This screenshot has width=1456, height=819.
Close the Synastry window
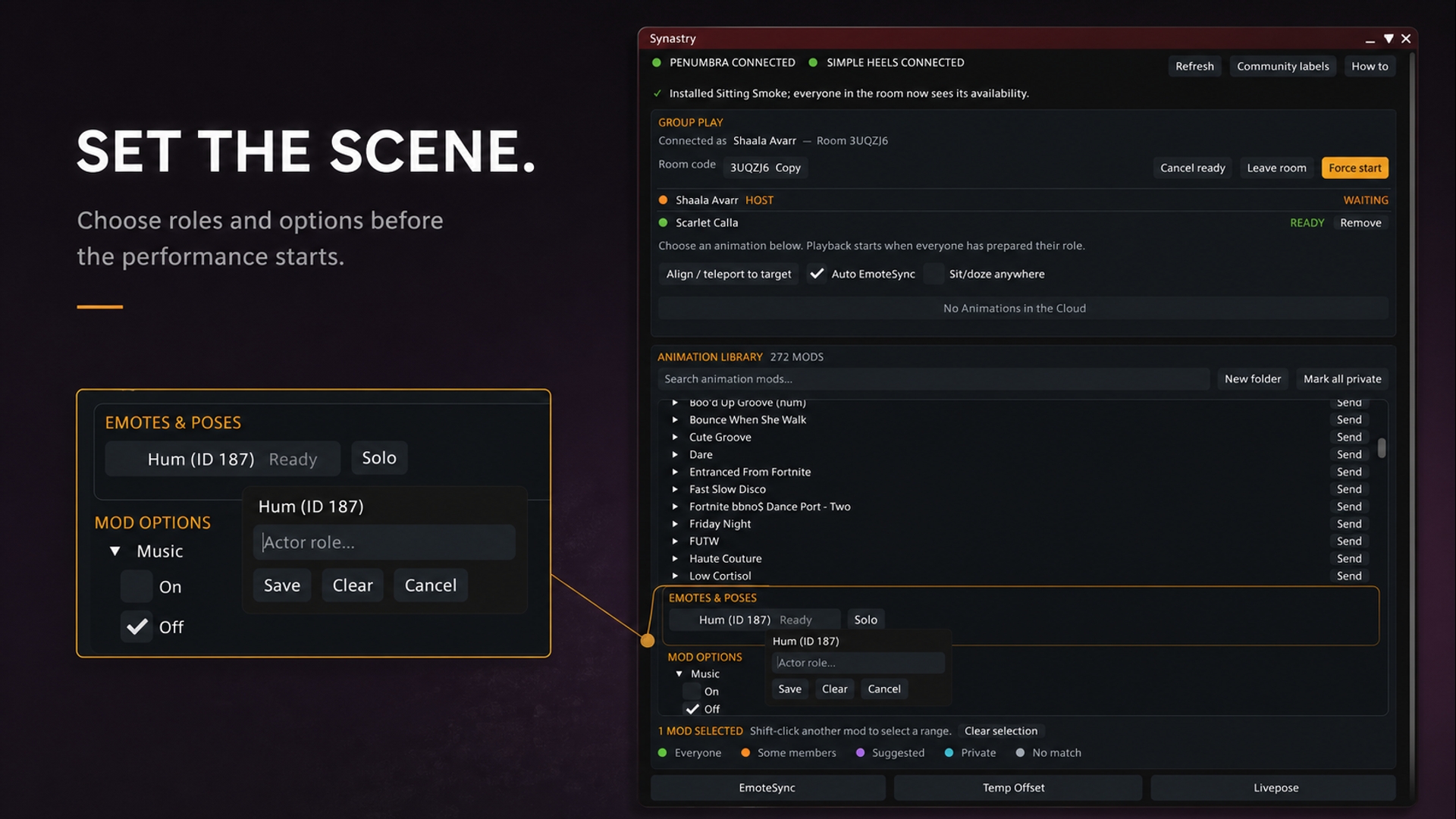click(1406, 39)
